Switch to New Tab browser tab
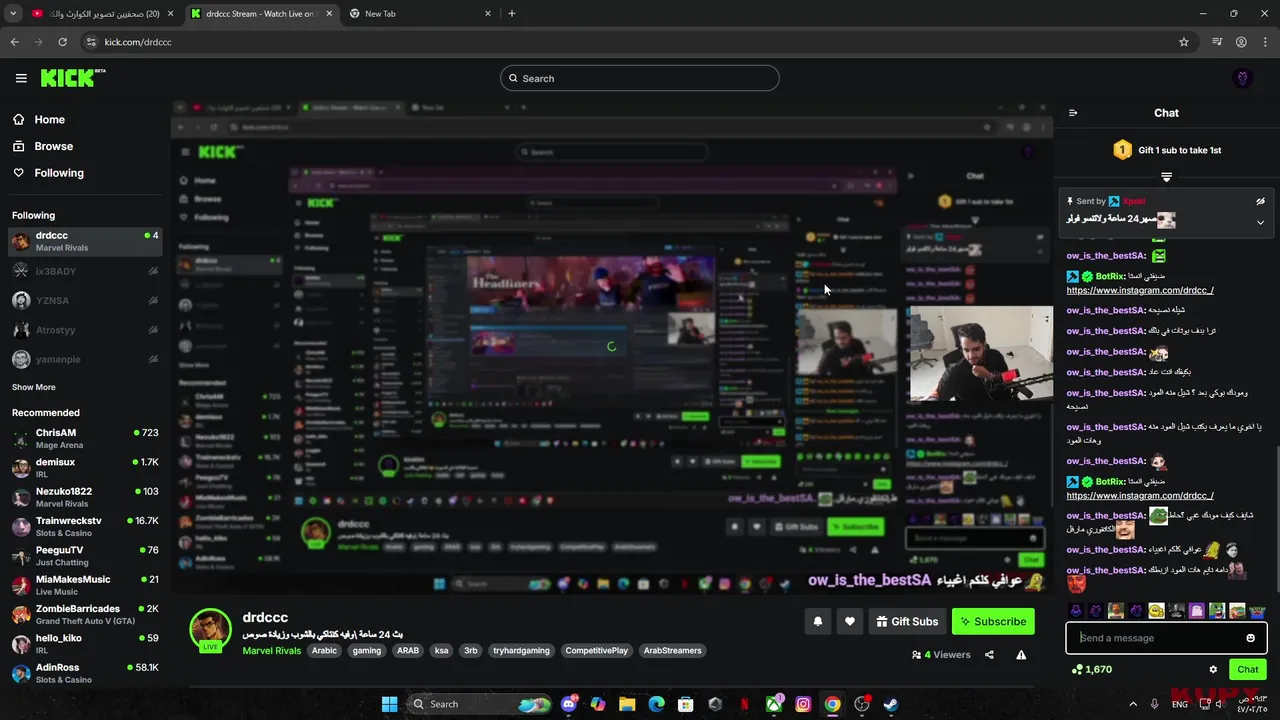The width and height of the screenshot is (1280, 720). coord(420,14)
